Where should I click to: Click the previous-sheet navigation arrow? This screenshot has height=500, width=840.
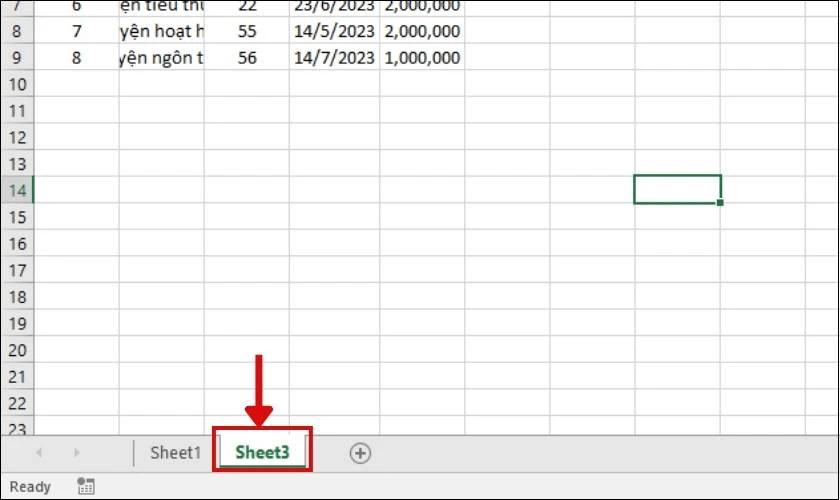tap(39, 453)
